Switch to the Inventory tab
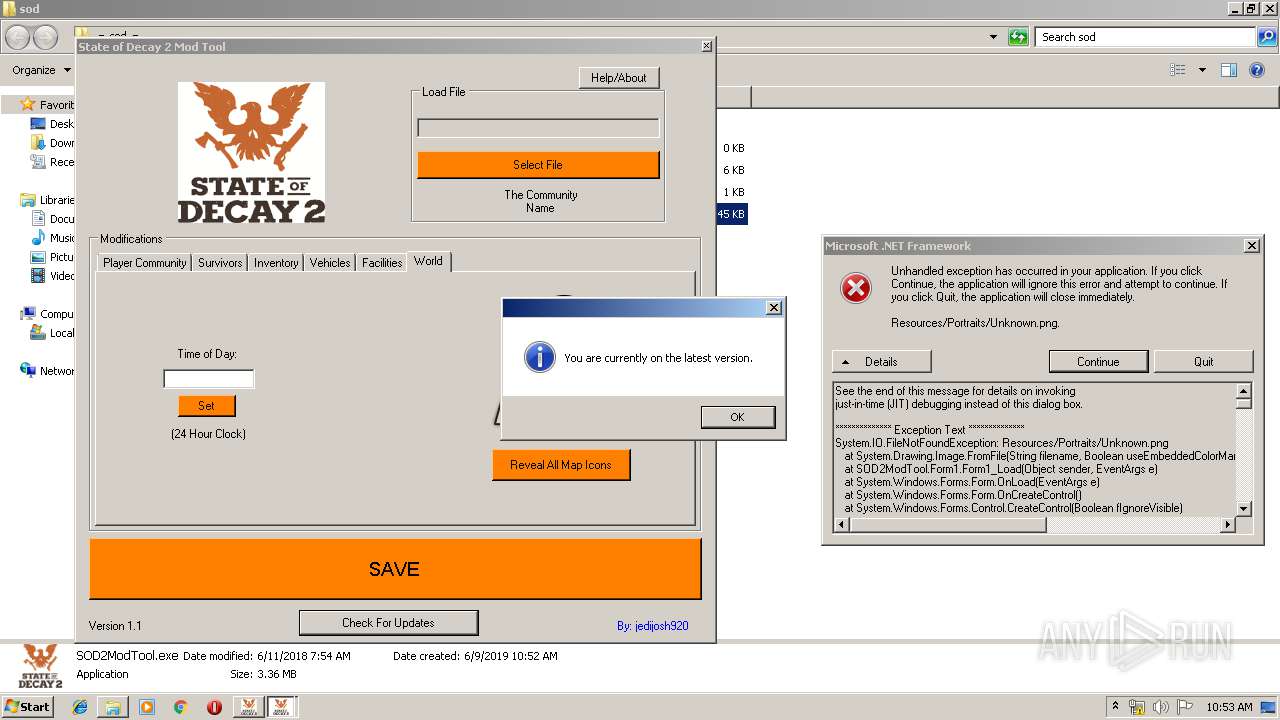The image size is (1280, 720). coord(276,263)
